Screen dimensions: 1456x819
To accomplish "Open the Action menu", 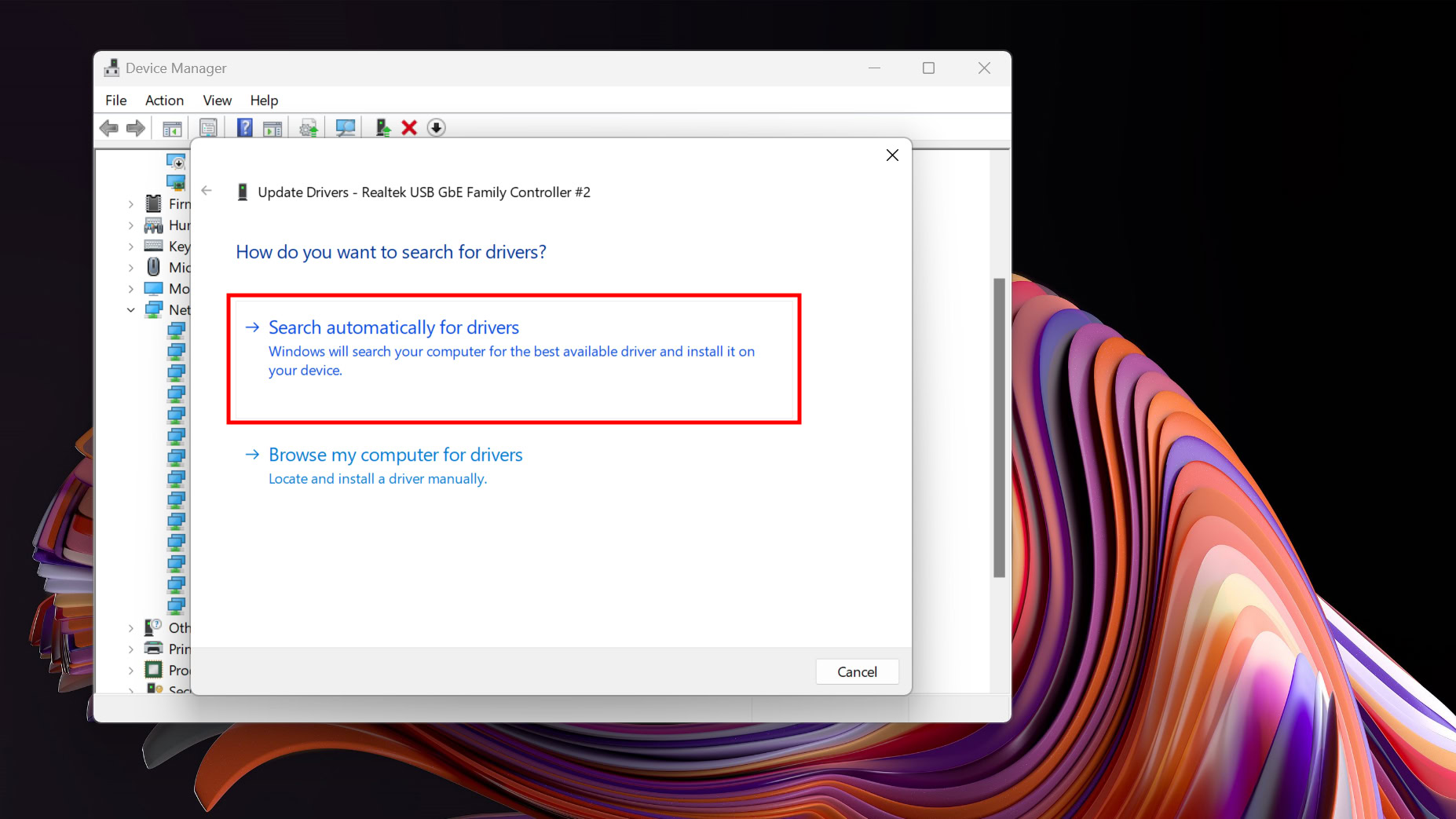I will tap(164, 101).
